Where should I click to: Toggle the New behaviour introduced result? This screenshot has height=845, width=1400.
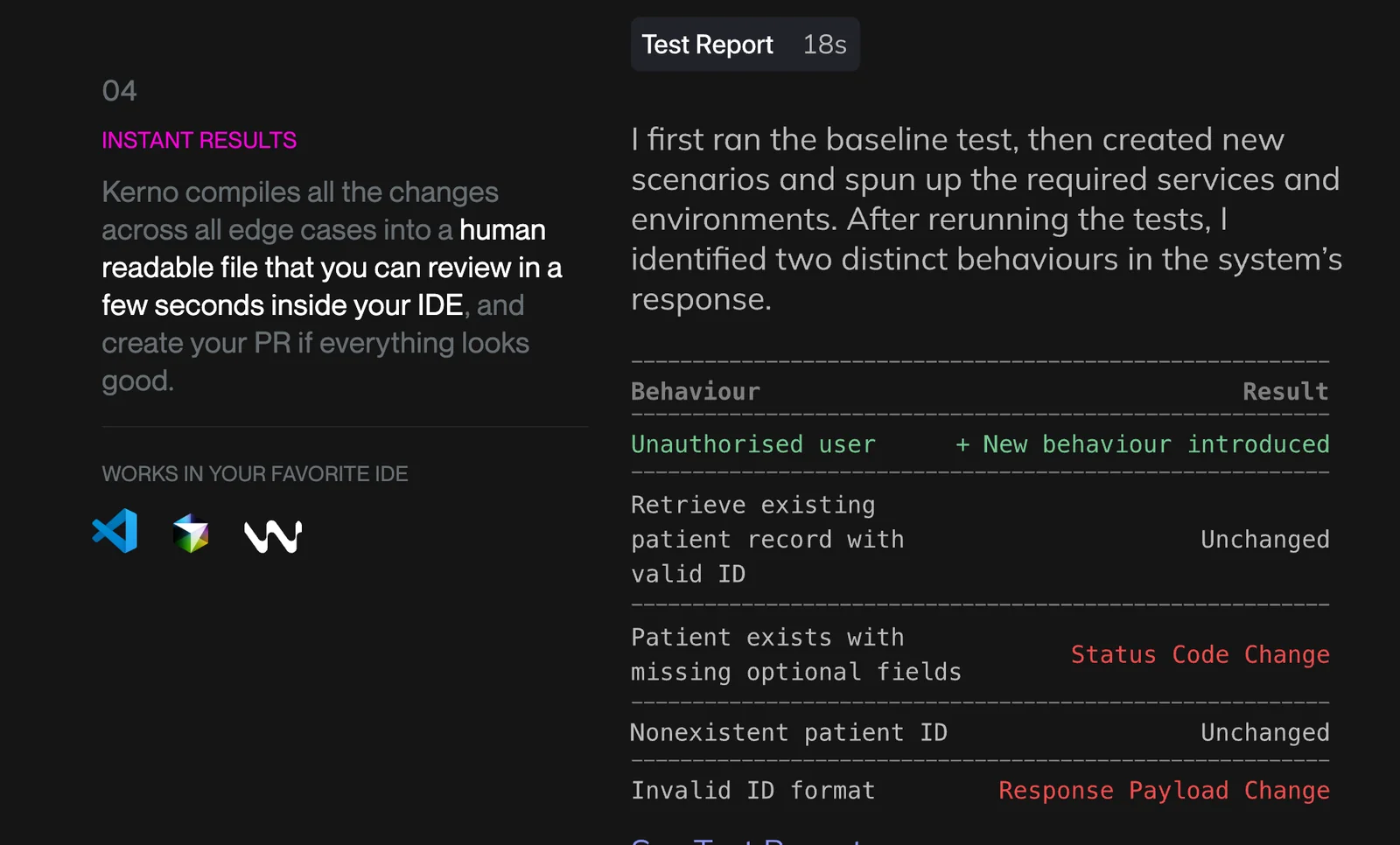tap(1142, 444)
